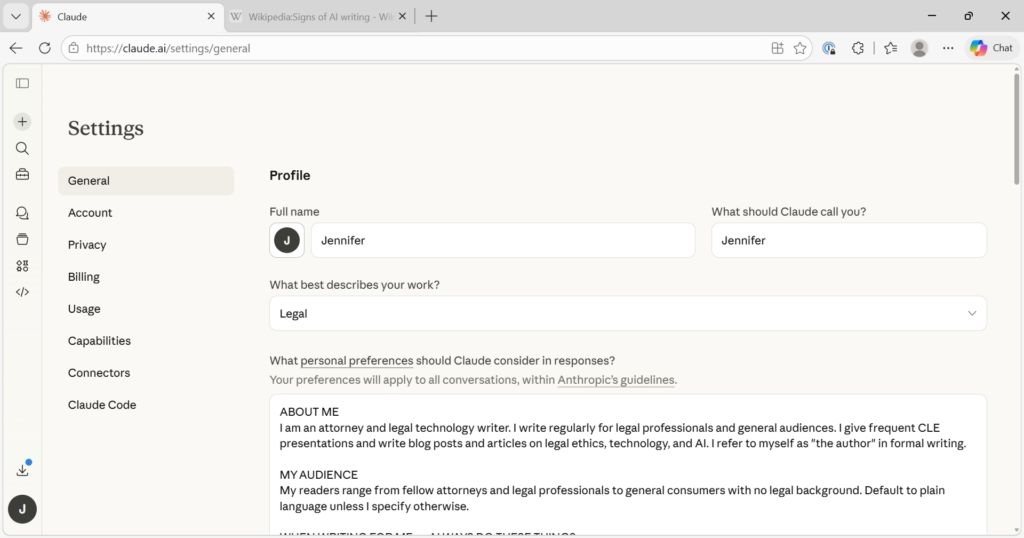This screenshot has width=1024, height=538.
Task: Open the Chats speech bubble icon
Action: [x=22, y=214]
